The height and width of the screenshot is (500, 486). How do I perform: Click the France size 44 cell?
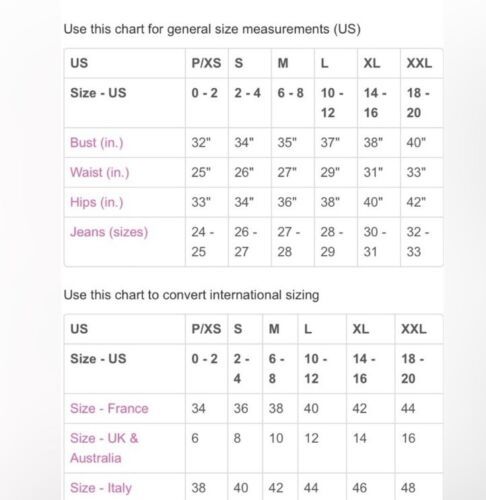tap(408, 408)
